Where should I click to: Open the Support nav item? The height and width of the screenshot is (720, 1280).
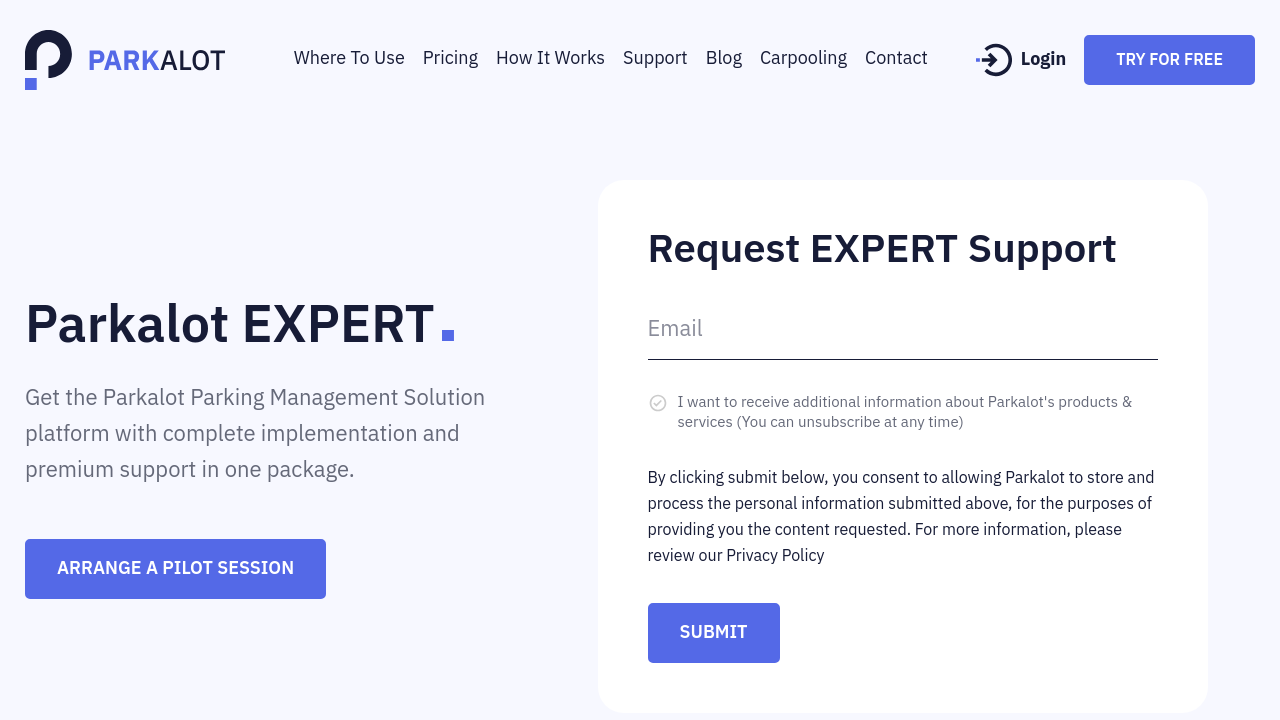coord(655,58)
